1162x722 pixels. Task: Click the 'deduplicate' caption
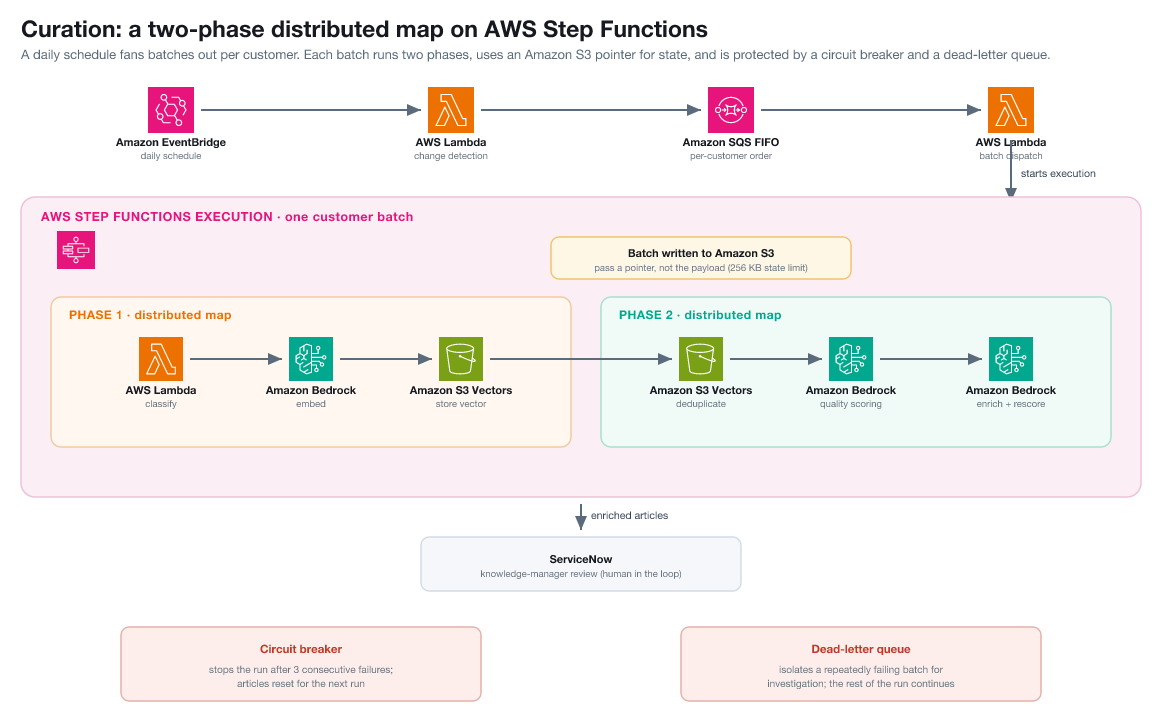(701, 404)
